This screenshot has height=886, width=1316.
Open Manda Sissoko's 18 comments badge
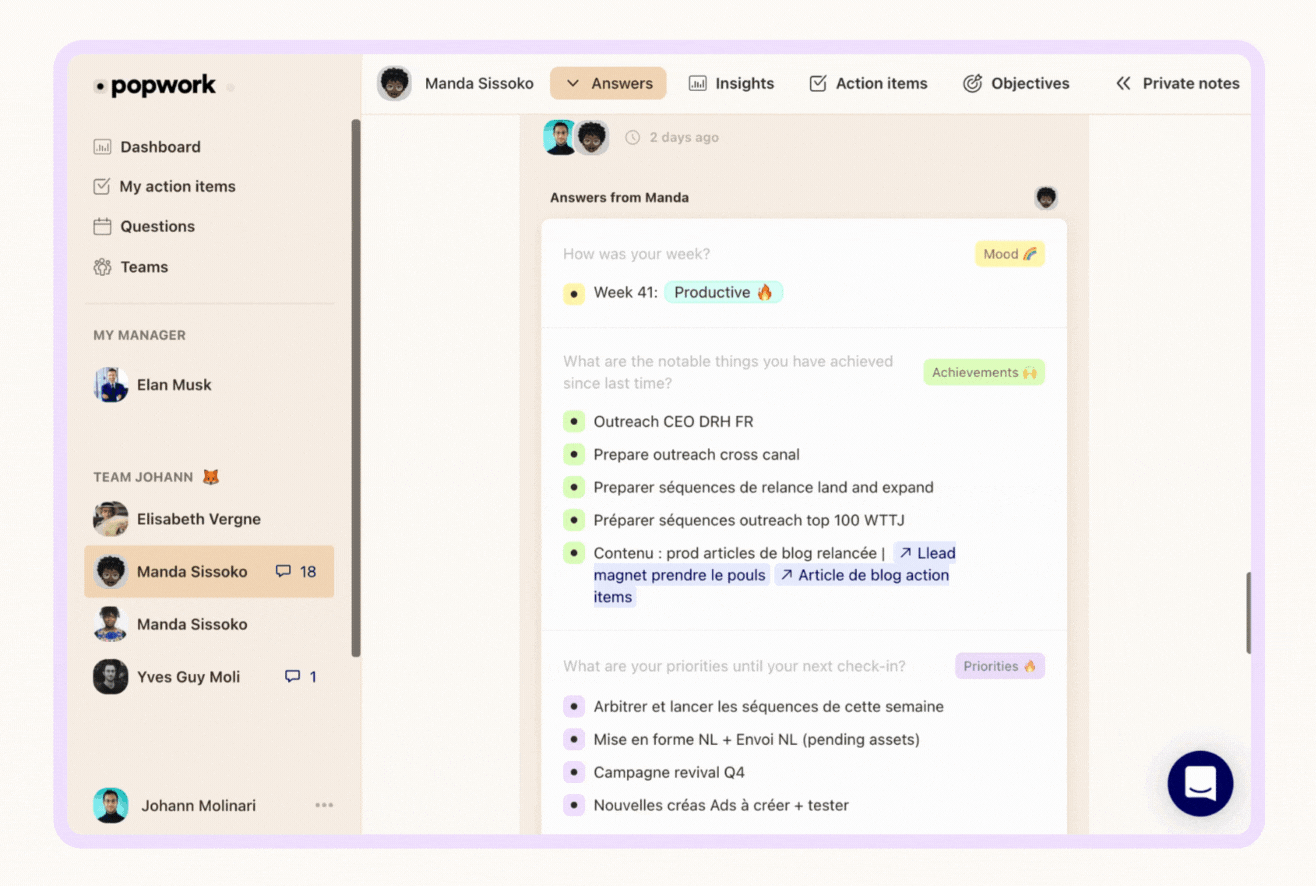point(295,571)
